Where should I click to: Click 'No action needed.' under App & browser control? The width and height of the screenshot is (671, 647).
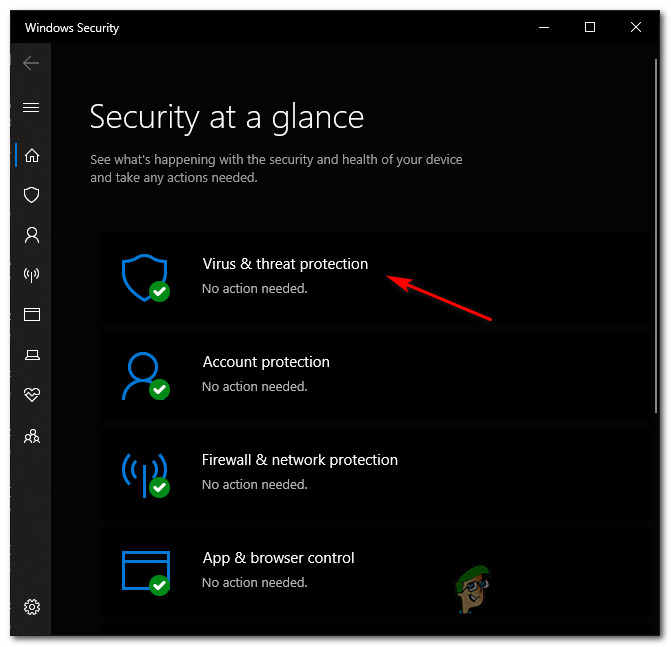click(255, 582)
